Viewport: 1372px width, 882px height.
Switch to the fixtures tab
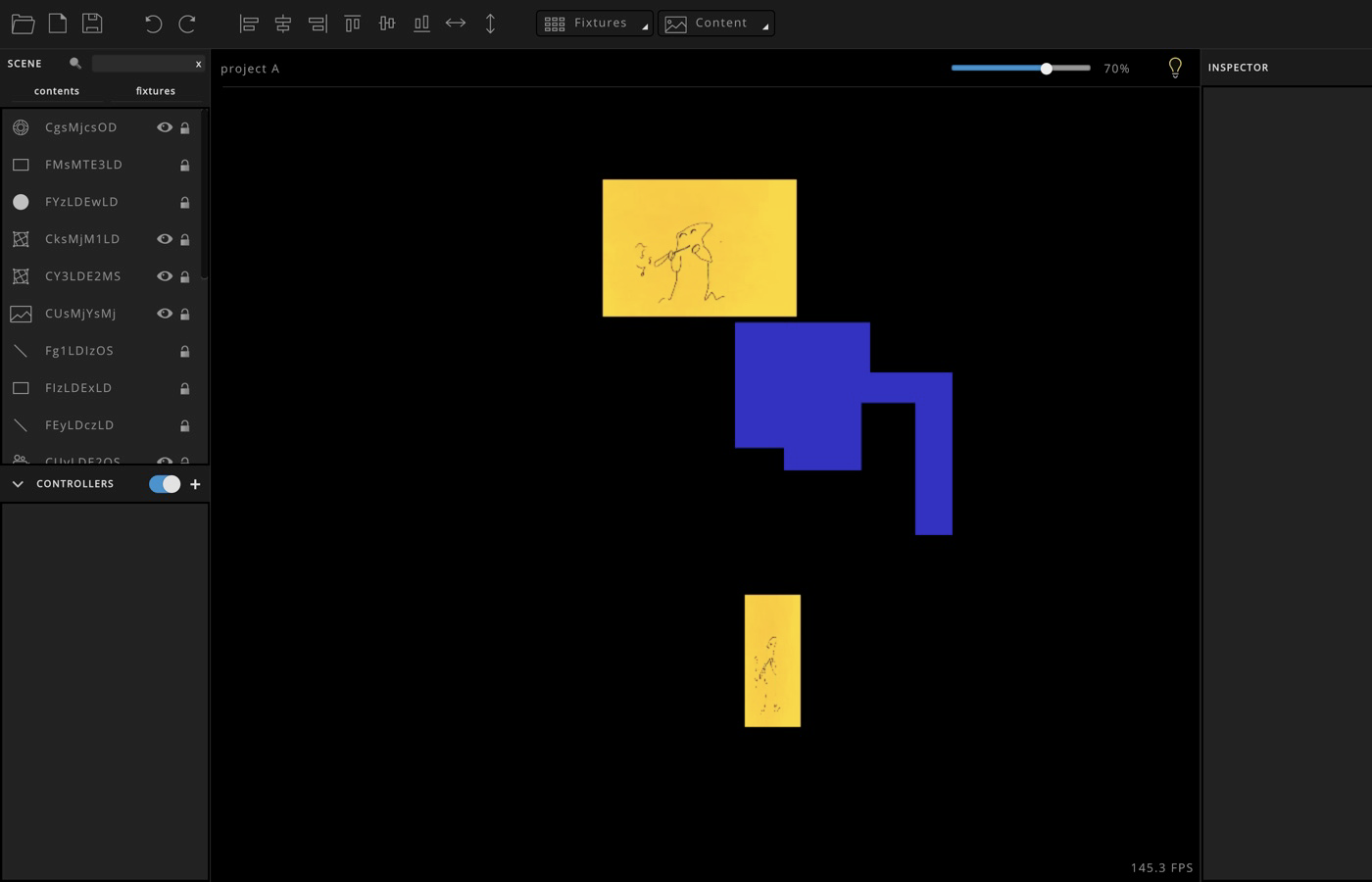pyautogui.click(x=155, y=91)
